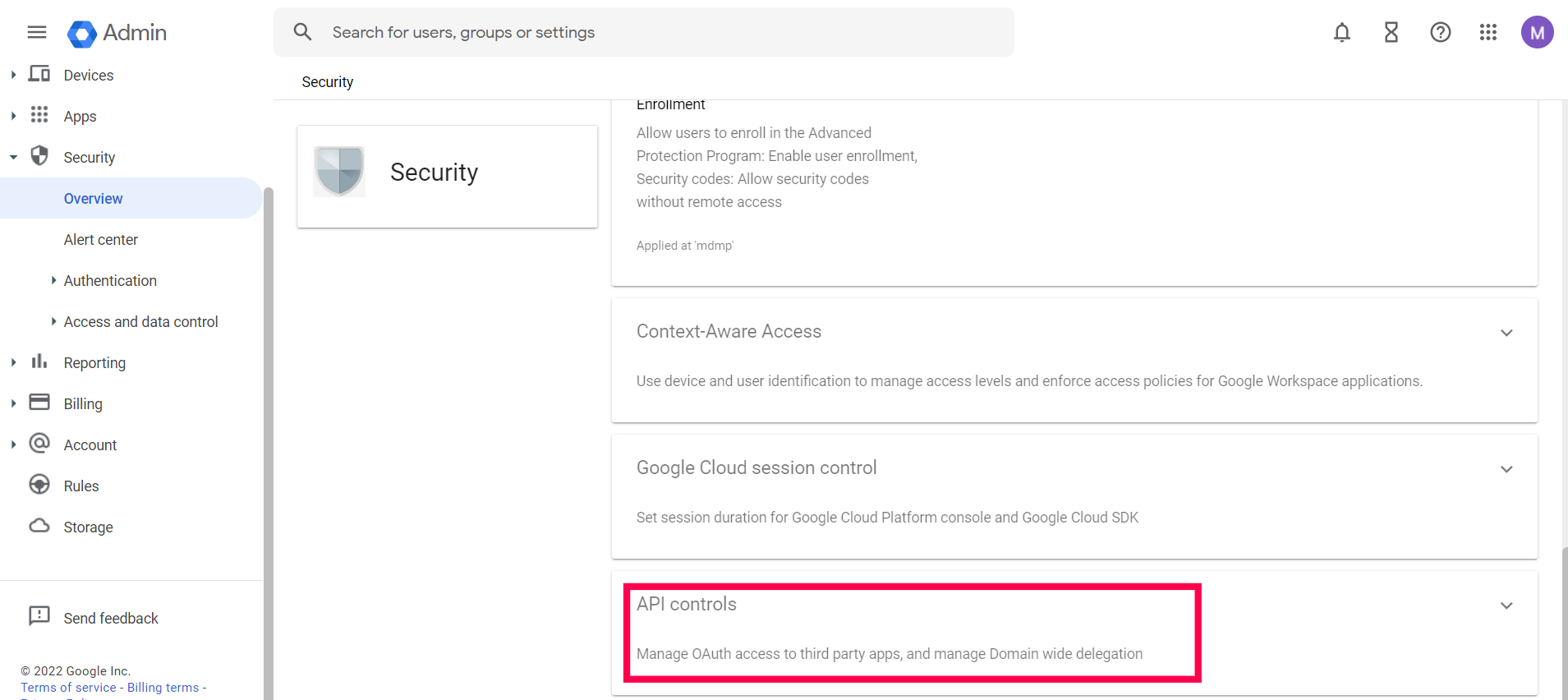Click the search users and settings field
This screenshot has width=1568, height=700.
644,32
